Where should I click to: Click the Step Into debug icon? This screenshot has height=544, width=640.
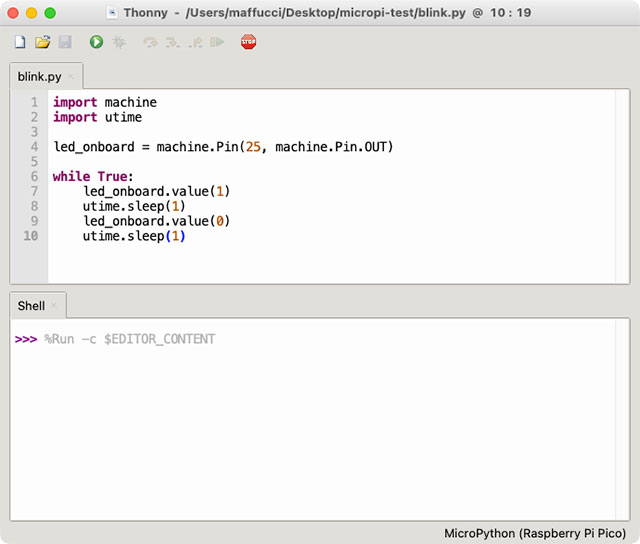click(172, 42)
